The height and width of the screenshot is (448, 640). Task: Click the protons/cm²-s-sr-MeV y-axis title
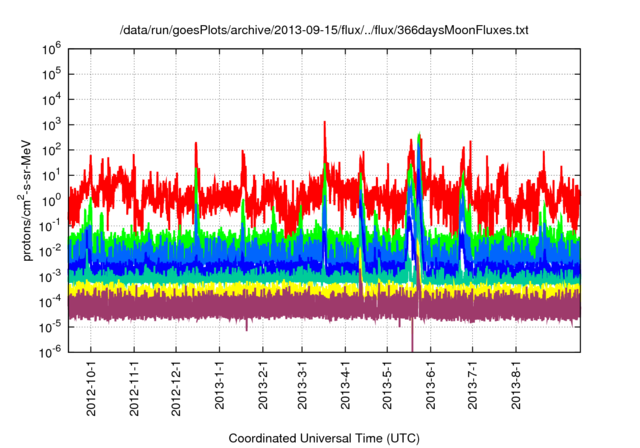coord(25,200)
